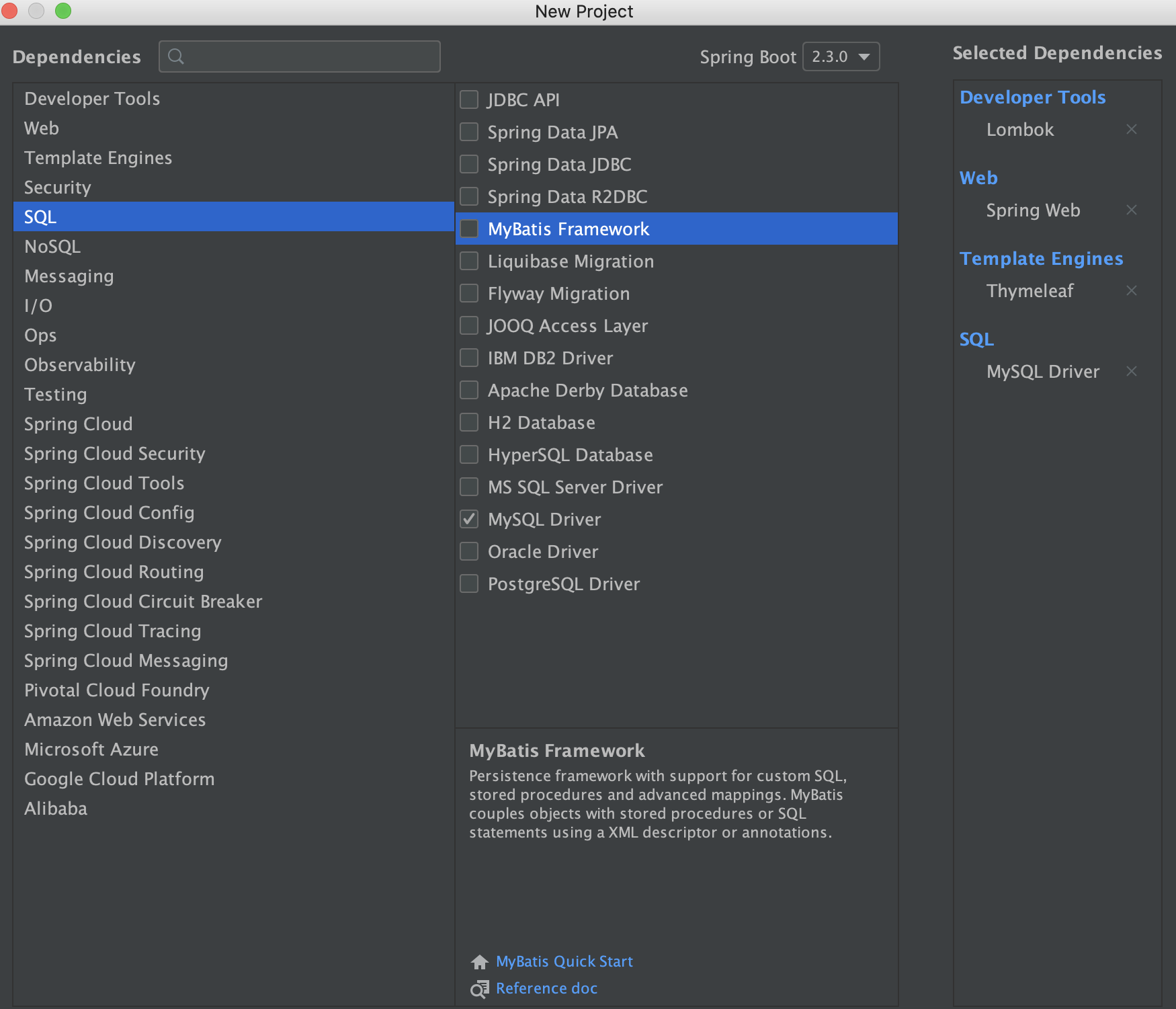Choose Spring Cloud Config category

click(233, 512)
